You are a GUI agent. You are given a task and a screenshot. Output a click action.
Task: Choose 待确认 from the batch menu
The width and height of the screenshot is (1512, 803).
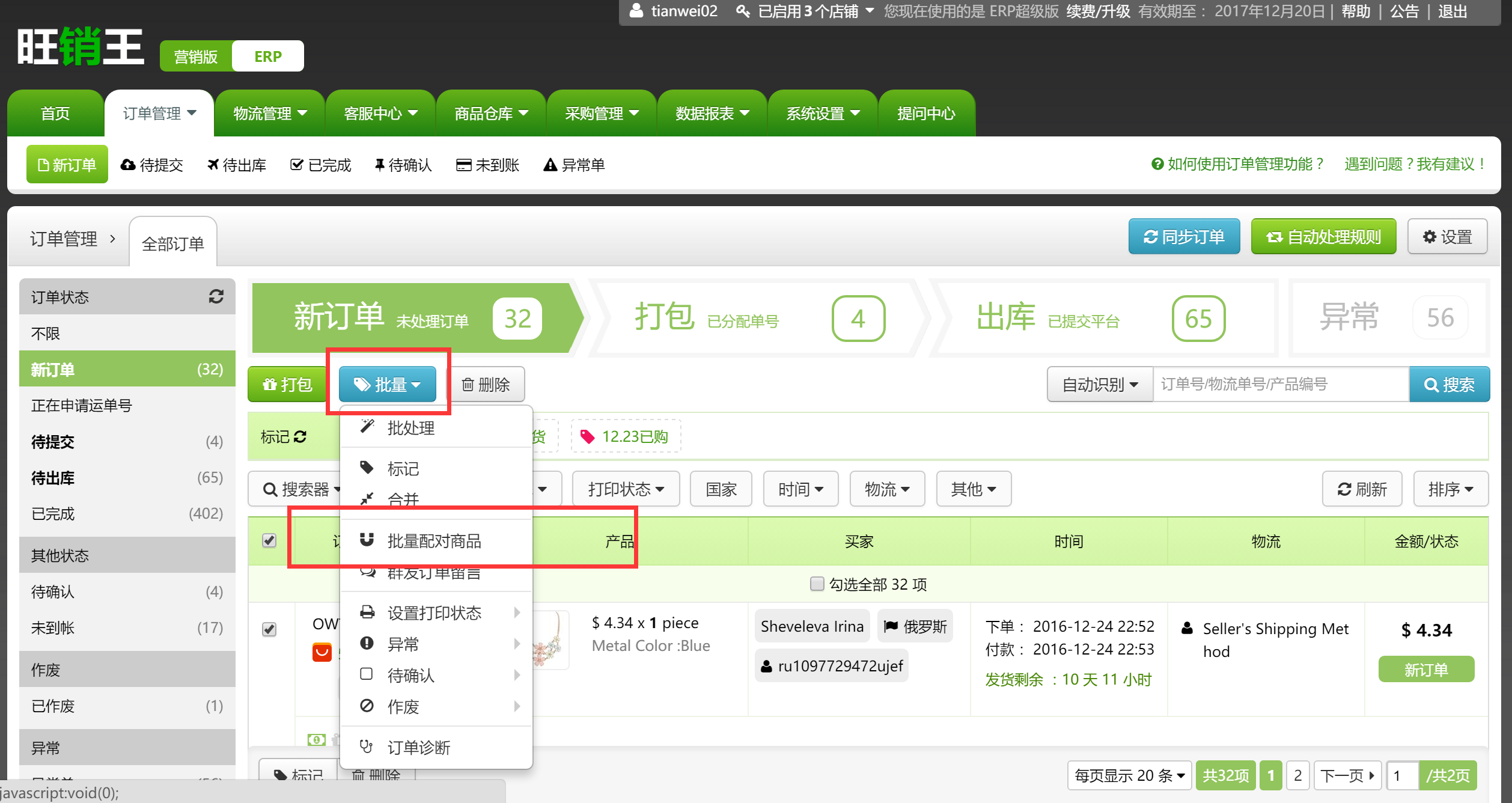point(436,674)
